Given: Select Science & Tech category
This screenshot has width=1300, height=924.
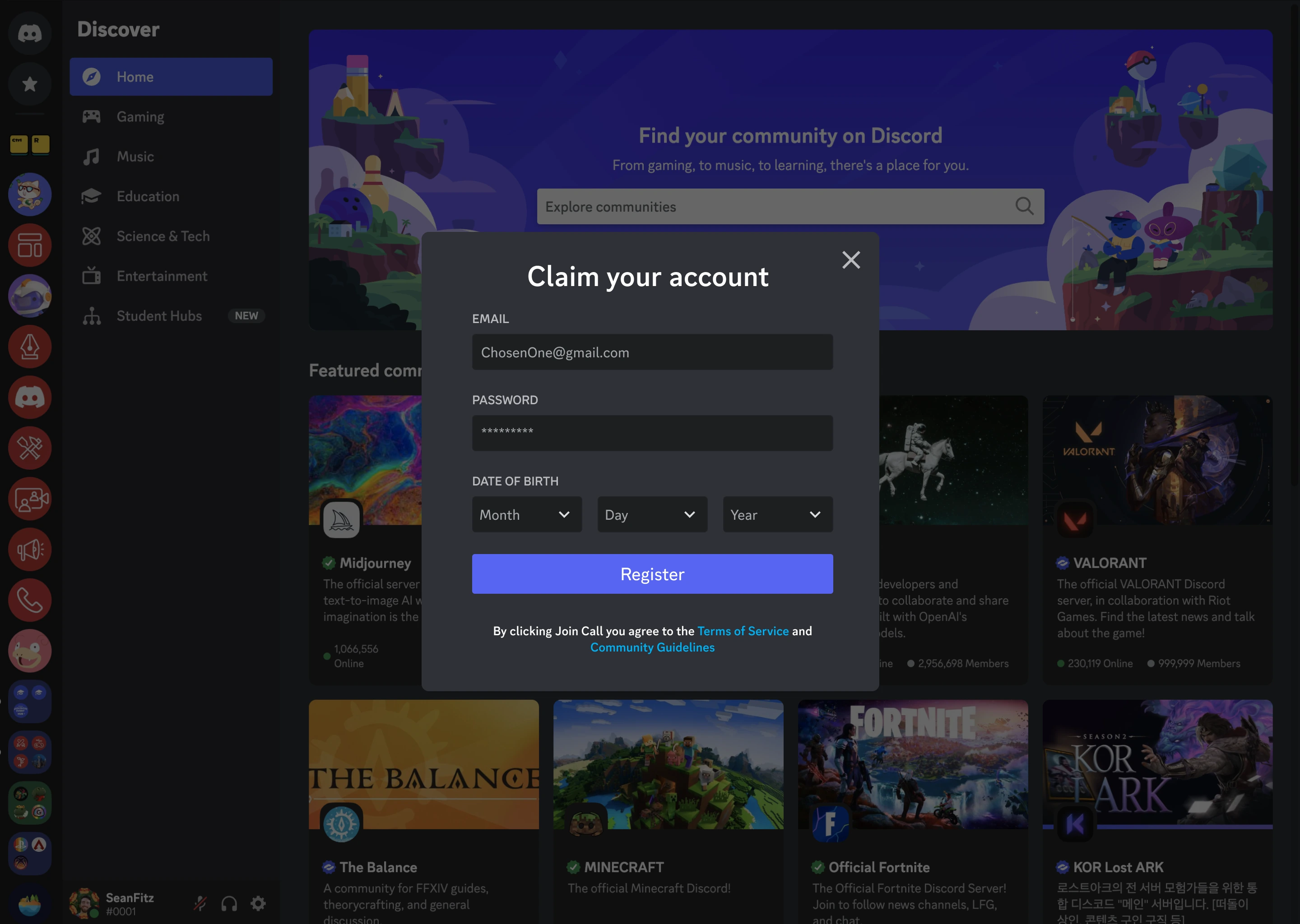Looking at the screenshot, I should pyautogui.click(x=171, y=236).
